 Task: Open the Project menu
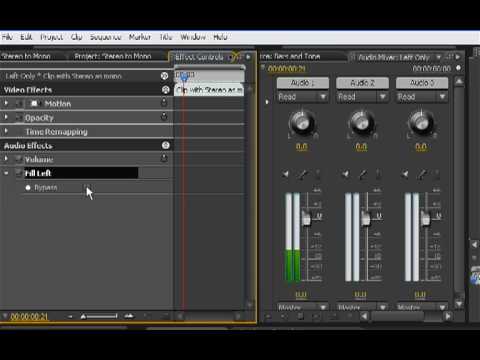[52, 37]
